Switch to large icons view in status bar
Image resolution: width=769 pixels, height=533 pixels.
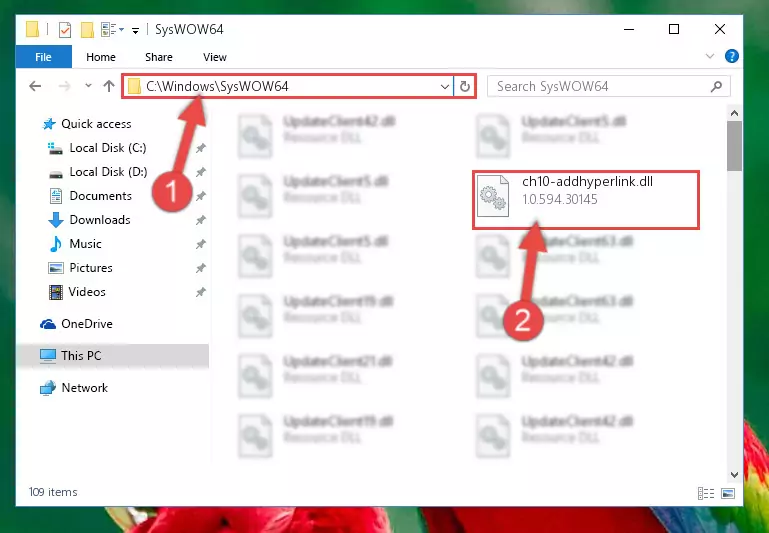point(728,493)
